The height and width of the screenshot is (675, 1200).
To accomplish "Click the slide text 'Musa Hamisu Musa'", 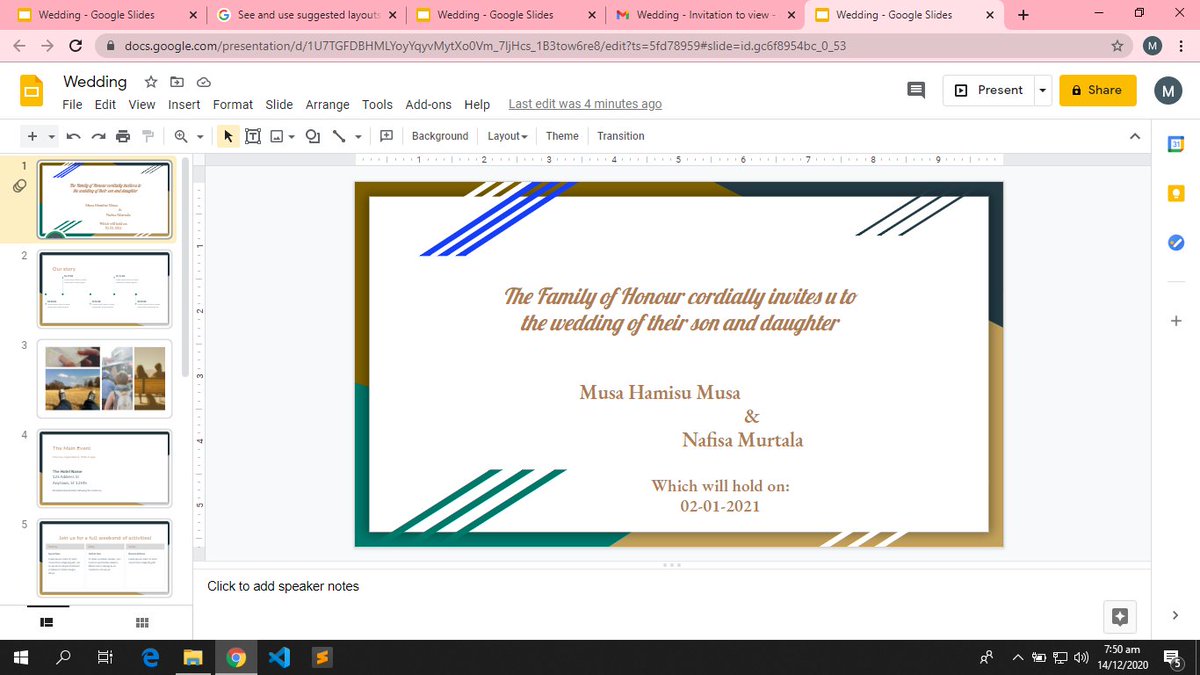I will tap(660, 393).
